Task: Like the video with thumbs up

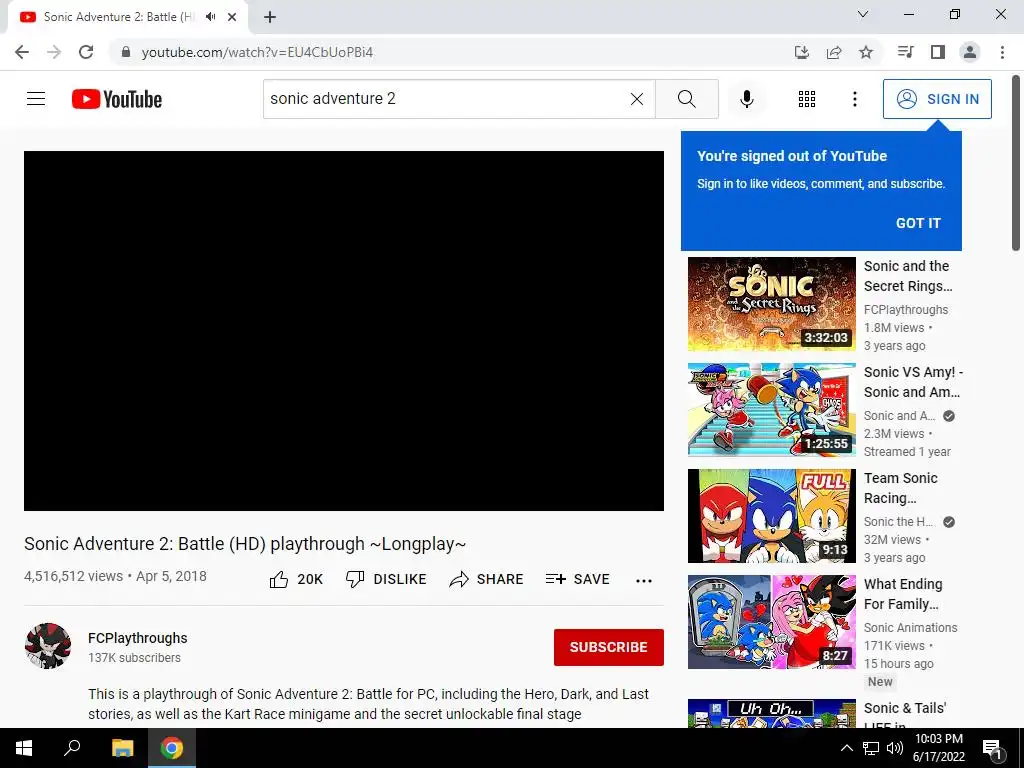Action: [296, 579]
